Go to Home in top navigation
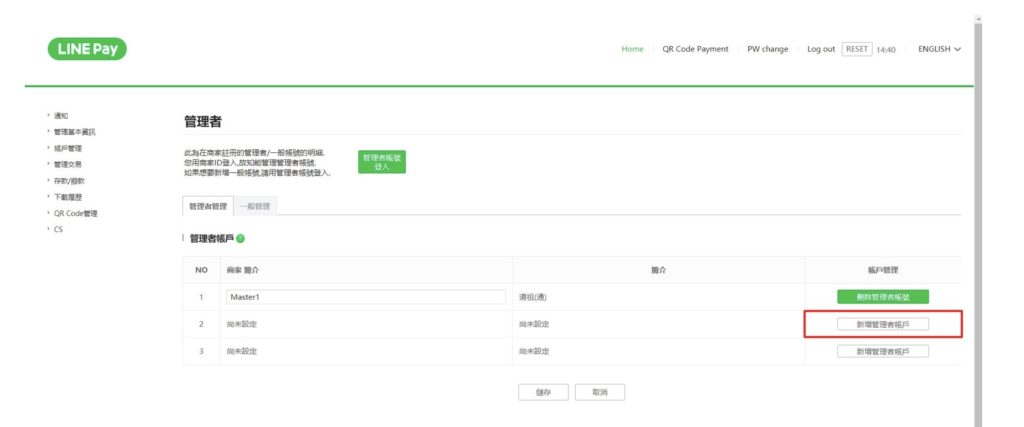Screen dimensions: 1024x427 (x=632, y=49)
